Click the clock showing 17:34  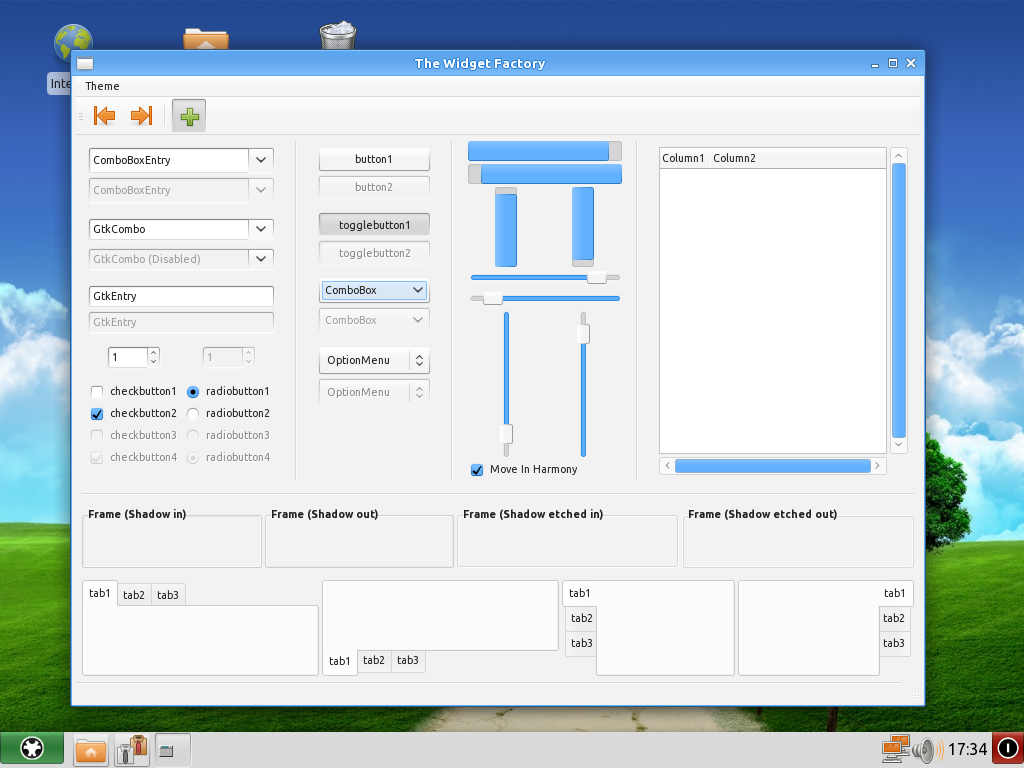tap(968, 749)
